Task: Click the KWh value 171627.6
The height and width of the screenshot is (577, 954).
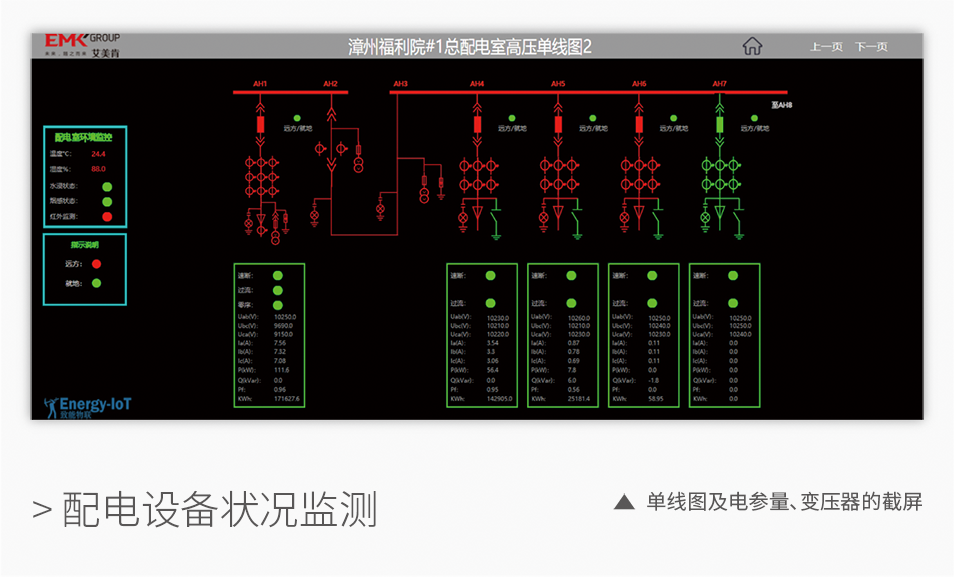Action: (286, 399)
